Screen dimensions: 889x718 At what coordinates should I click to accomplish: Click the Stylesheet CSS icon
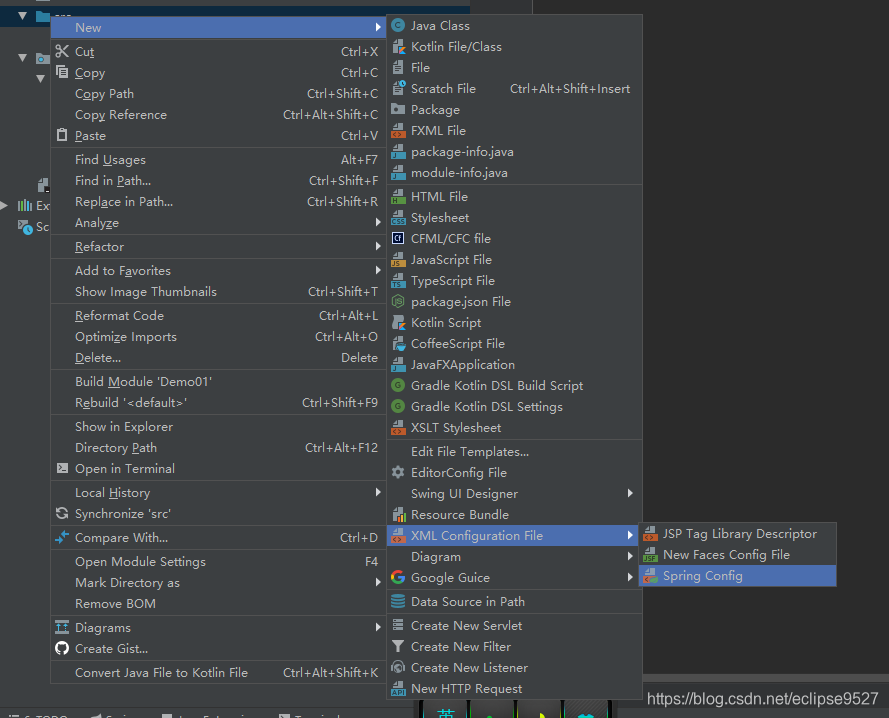tap(399, 218)
